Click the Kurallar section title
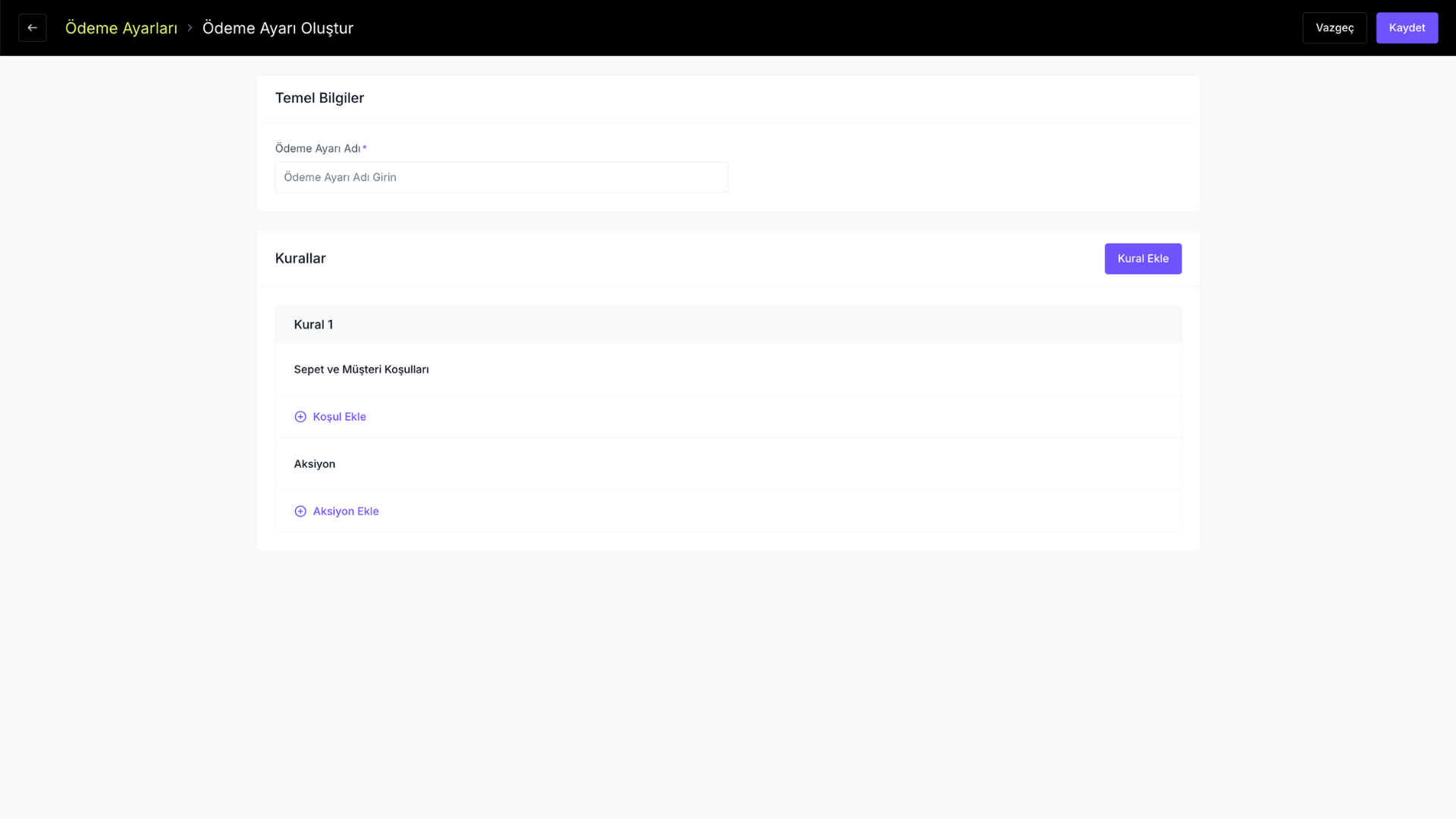Viewport: 1456px width, 819px height. pos(300,258)
